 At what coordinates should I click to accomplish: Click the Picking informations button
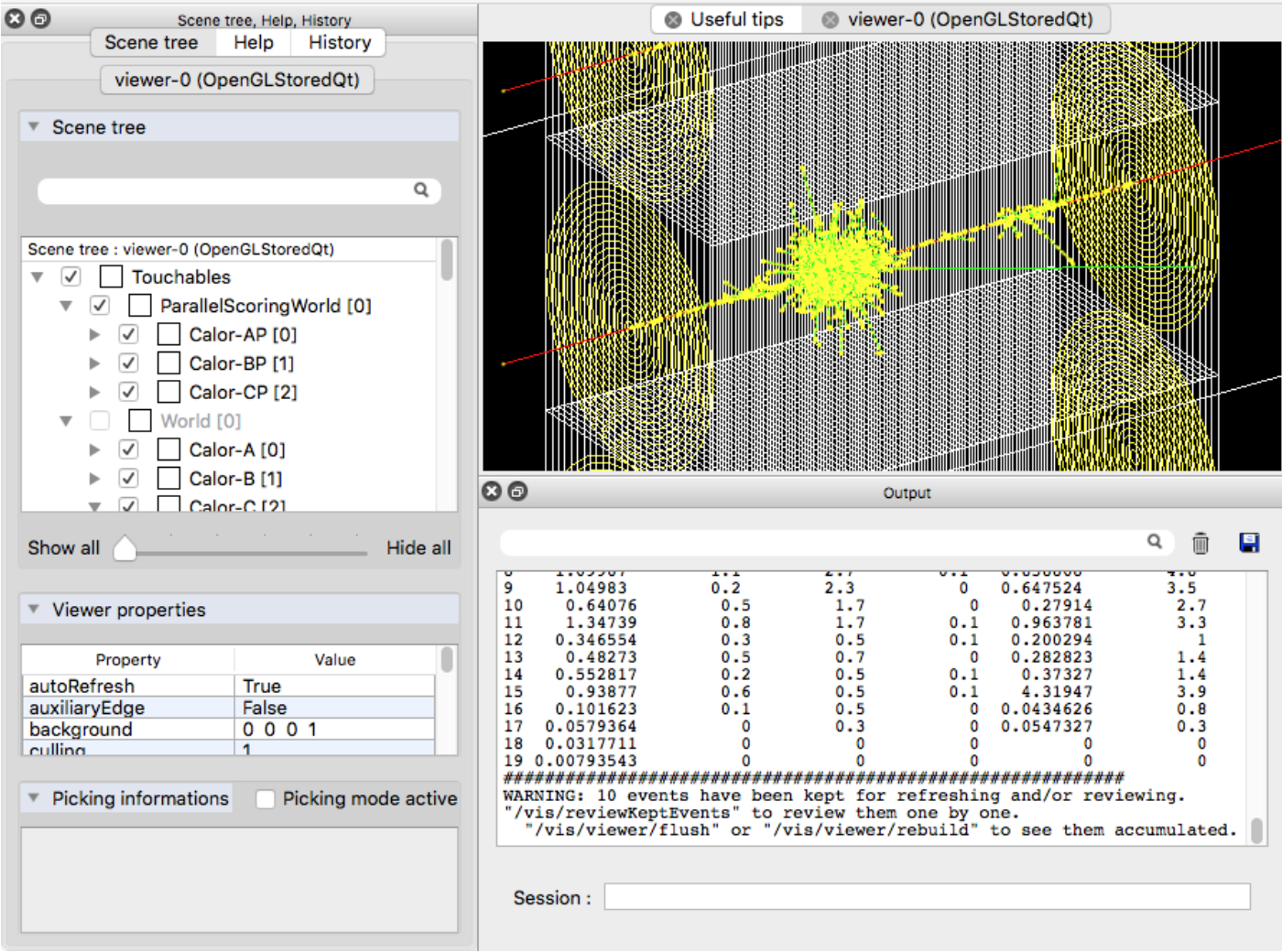[139, 799]
